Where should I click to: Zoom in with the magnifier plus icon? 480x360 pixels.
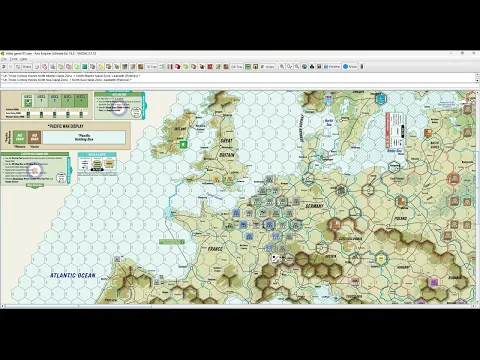click(x=282, y=67)
